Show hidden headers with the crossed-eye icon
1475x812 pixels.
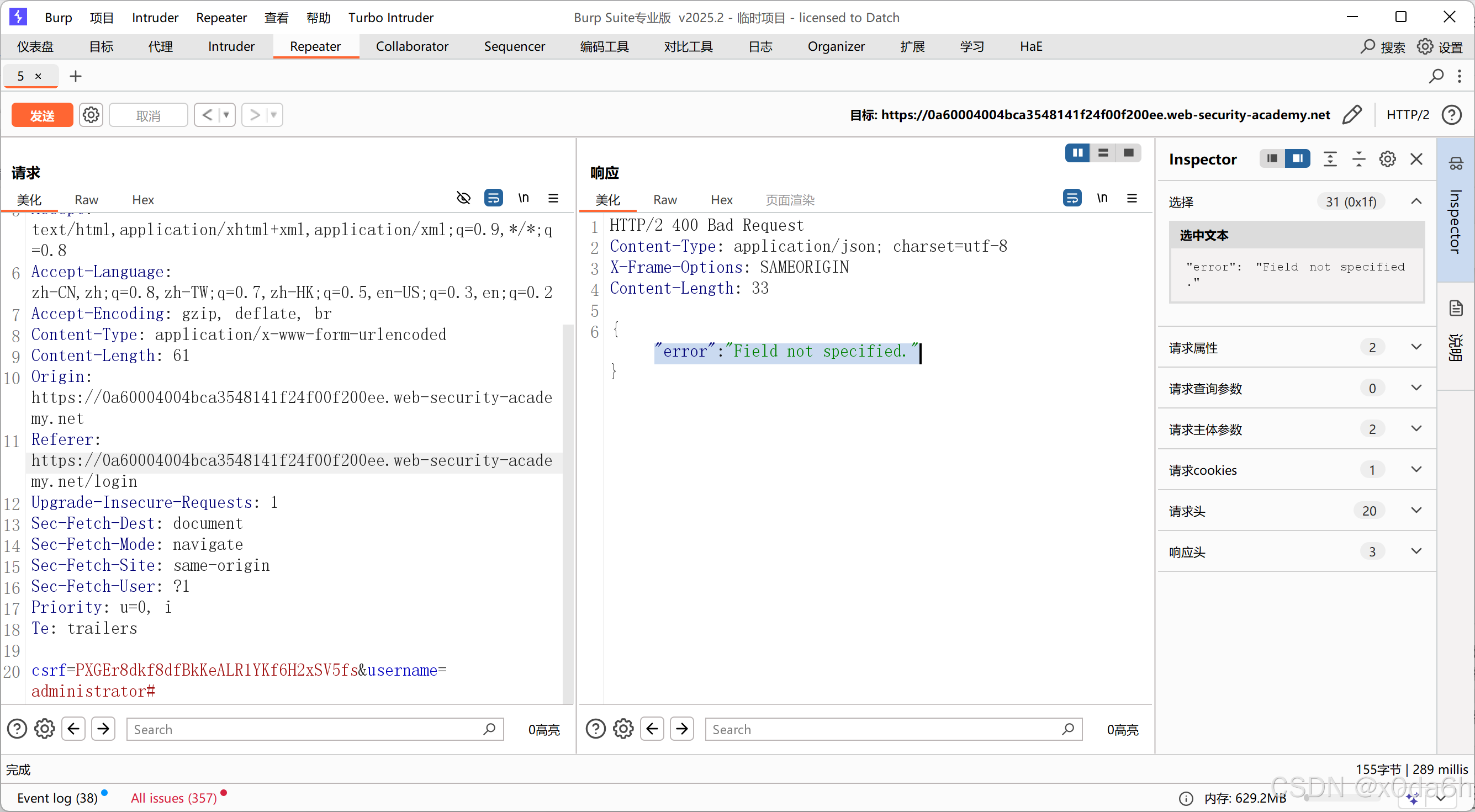463,198
